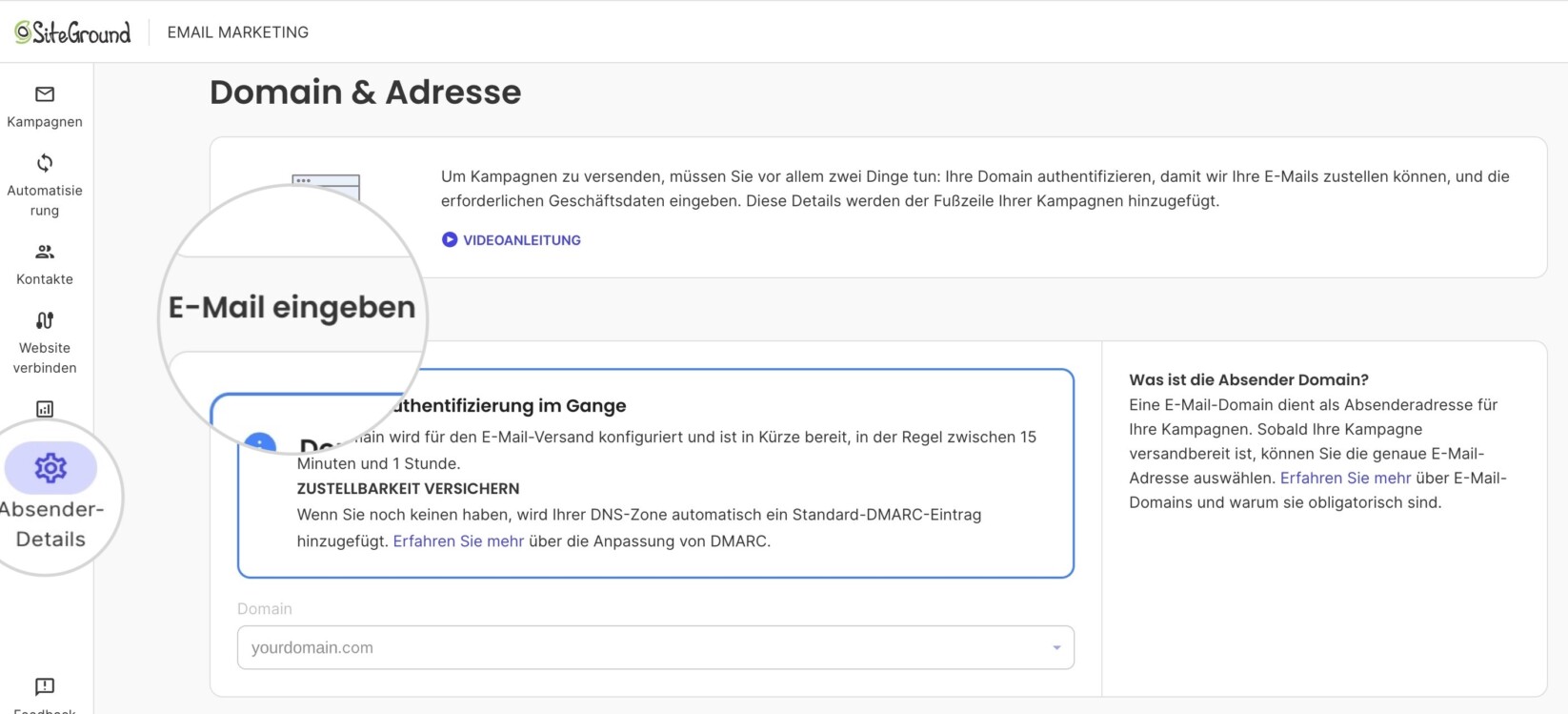This screenshot has height=714, width=1568.
Task: Select the Automatisierung sidebar label
Action: [45, 200]
